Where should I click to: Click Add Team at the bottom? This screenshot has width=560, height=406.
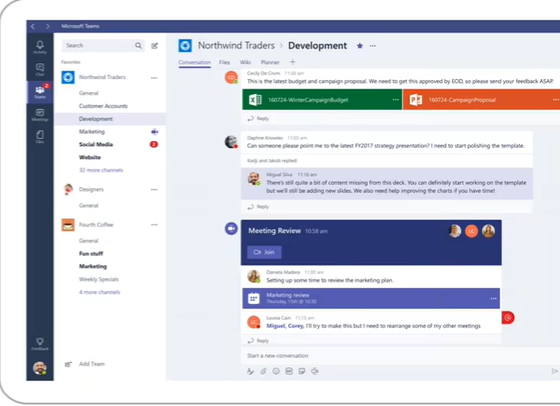(x=85, y=364)
